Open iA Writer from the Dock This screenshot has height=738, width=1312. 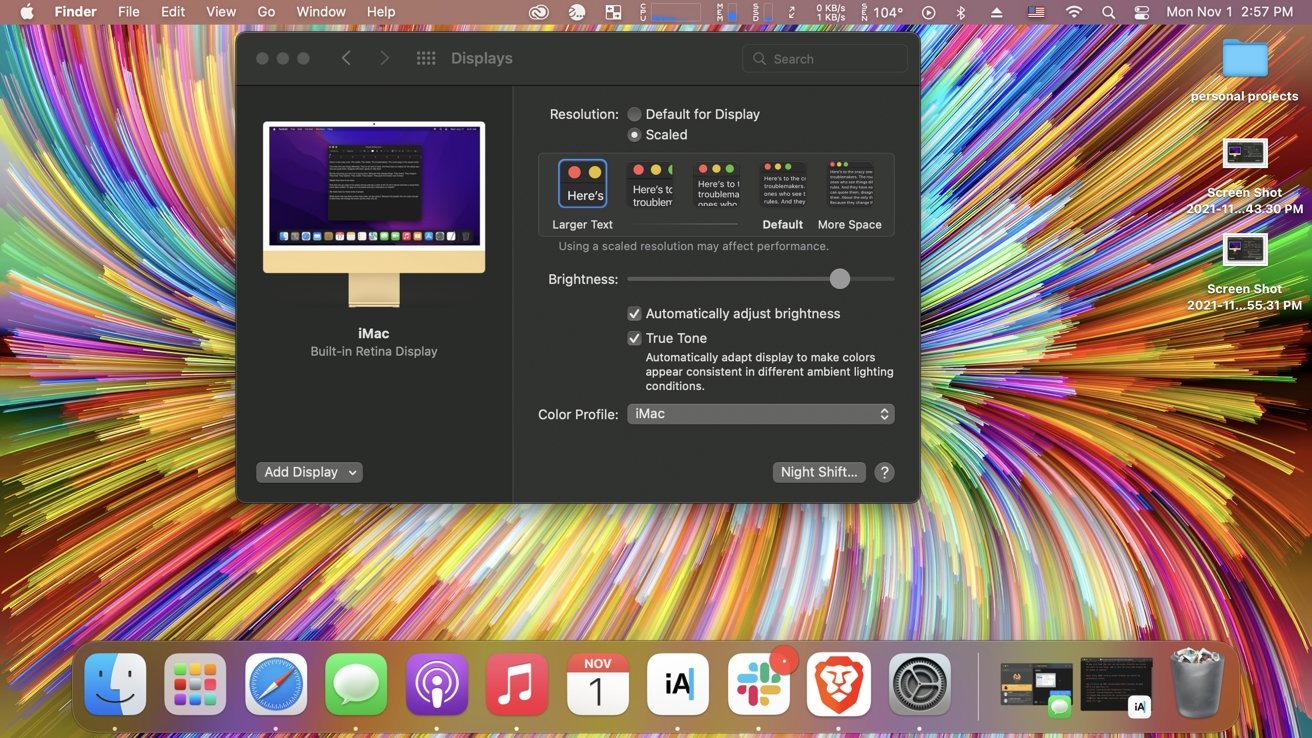tap(678, 685)
